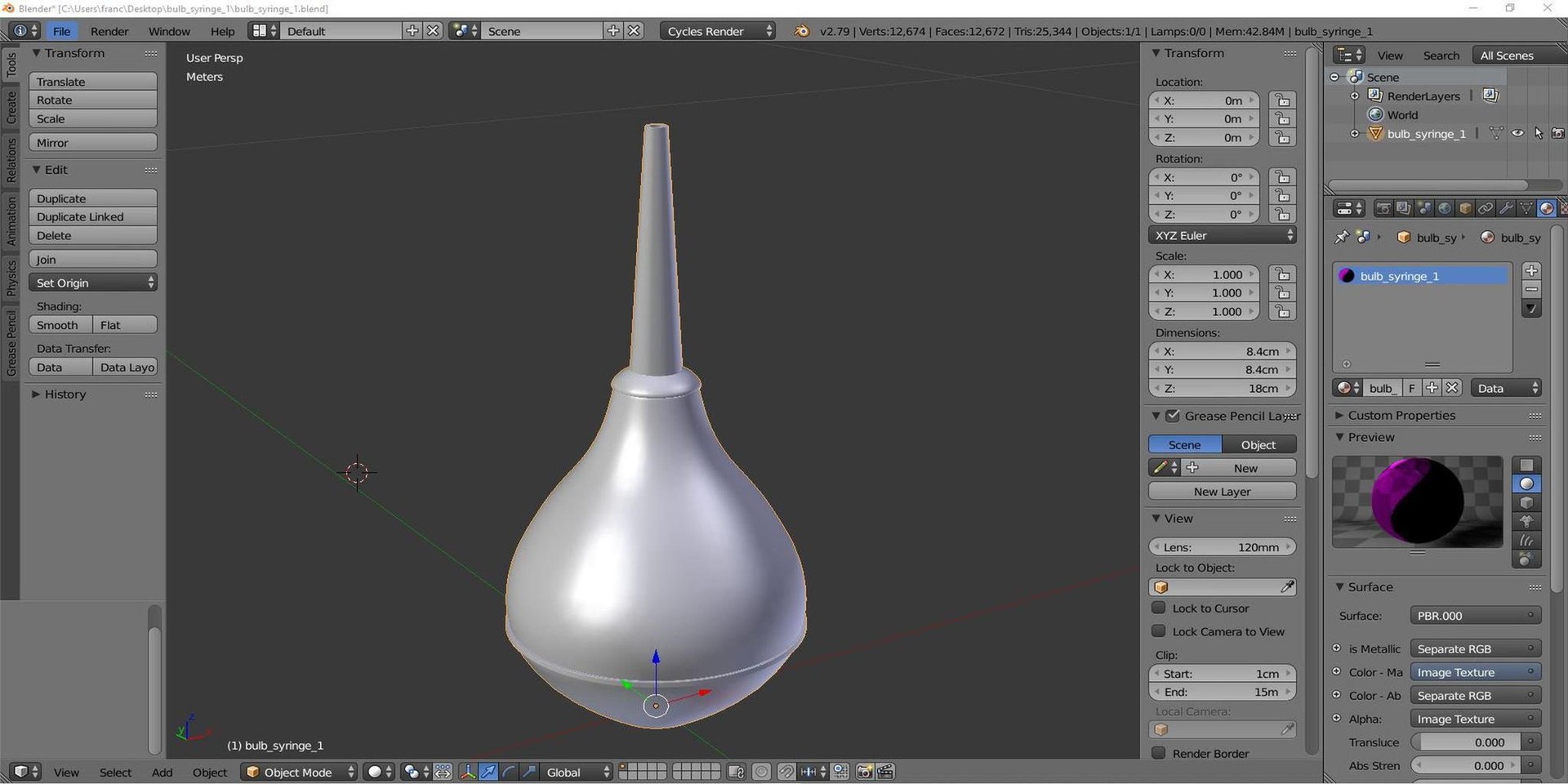Open the File menu
The height and width of the screenshot is (784, 1568).
(x=61, y=31)
